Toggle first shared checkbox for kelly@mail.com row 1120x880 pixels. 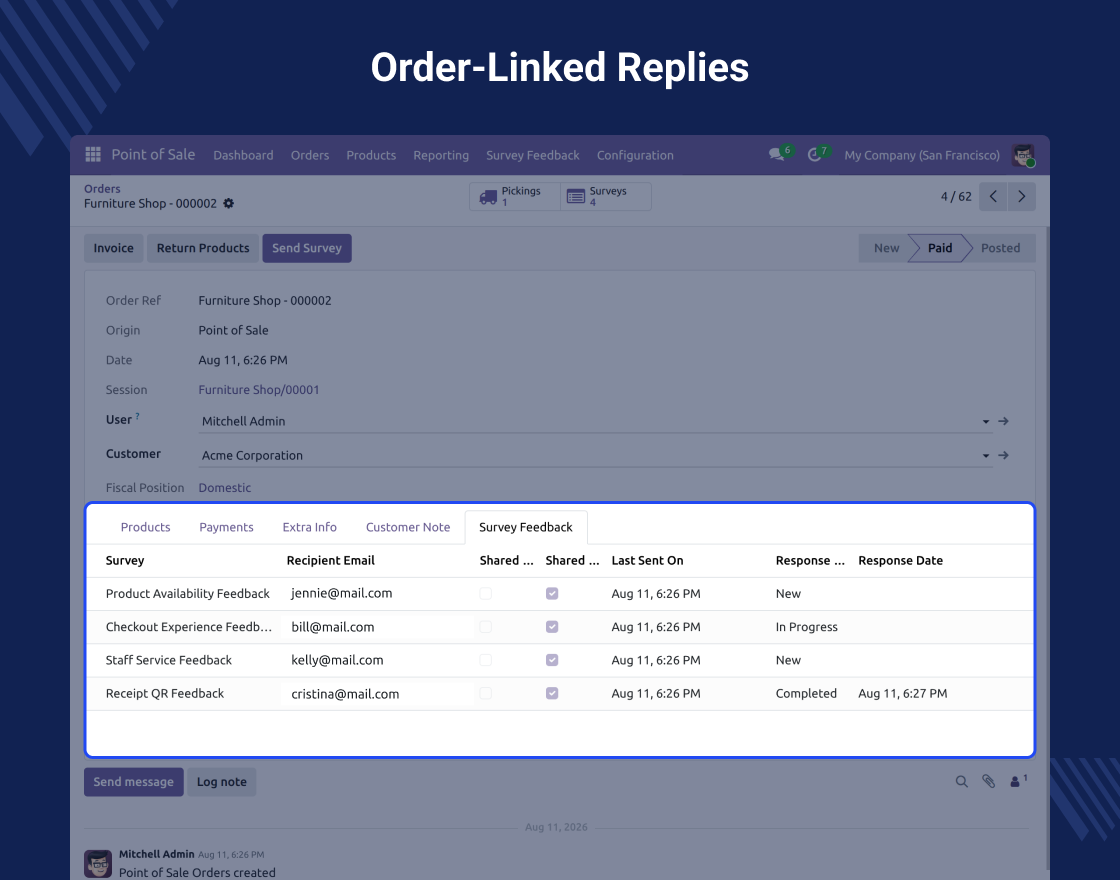[x=486, y=660]
